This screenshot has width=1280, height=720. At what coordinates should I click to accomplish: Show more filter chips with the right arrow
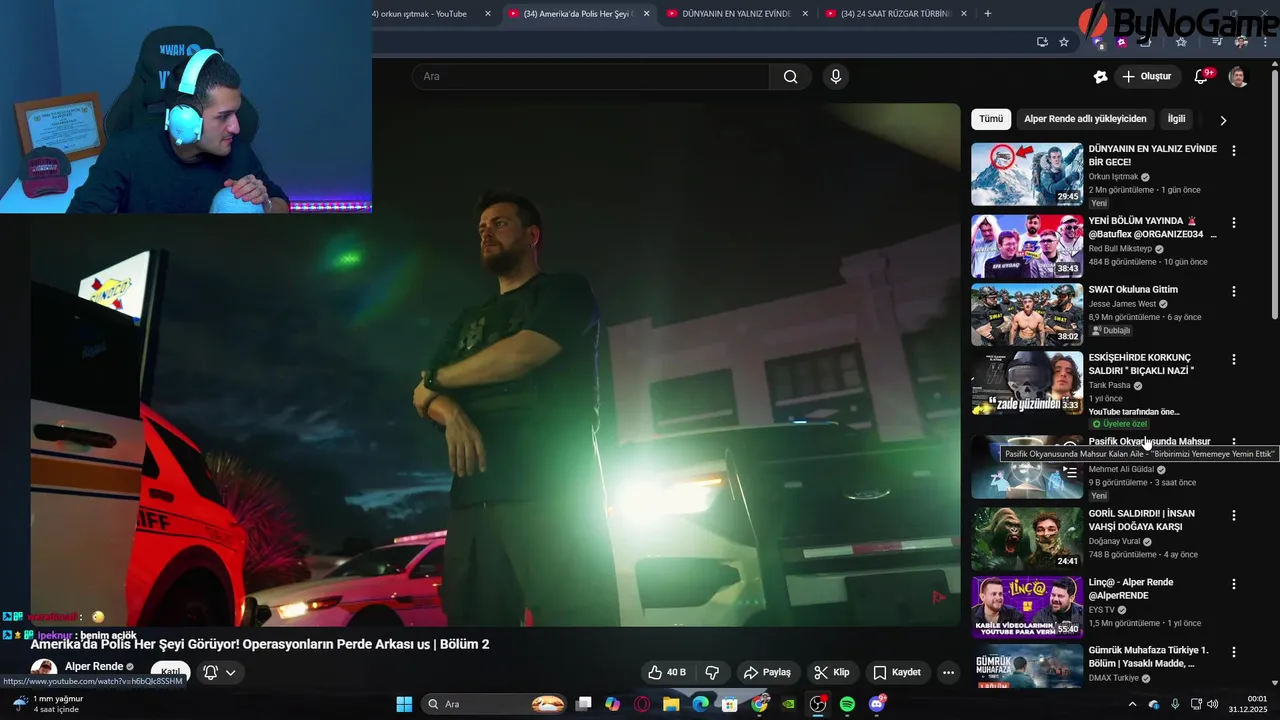[x=1223, y=120]
